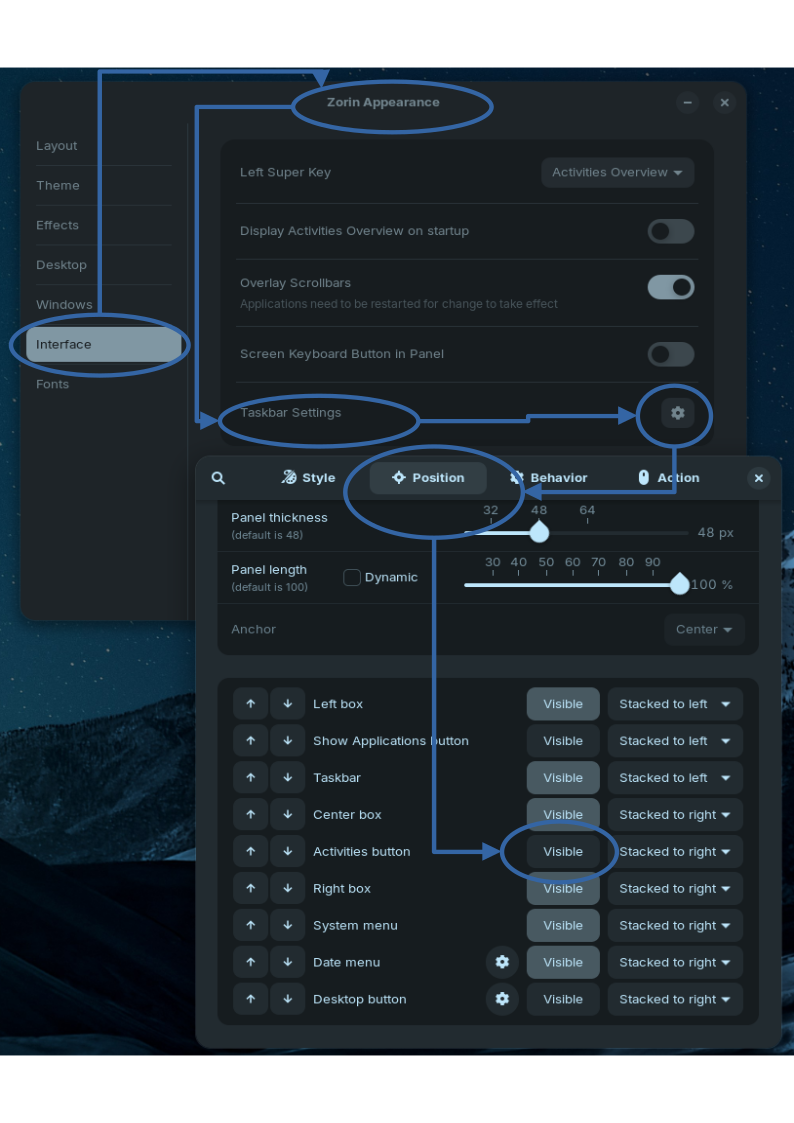Open Date menu gear settings

point(502,962)
